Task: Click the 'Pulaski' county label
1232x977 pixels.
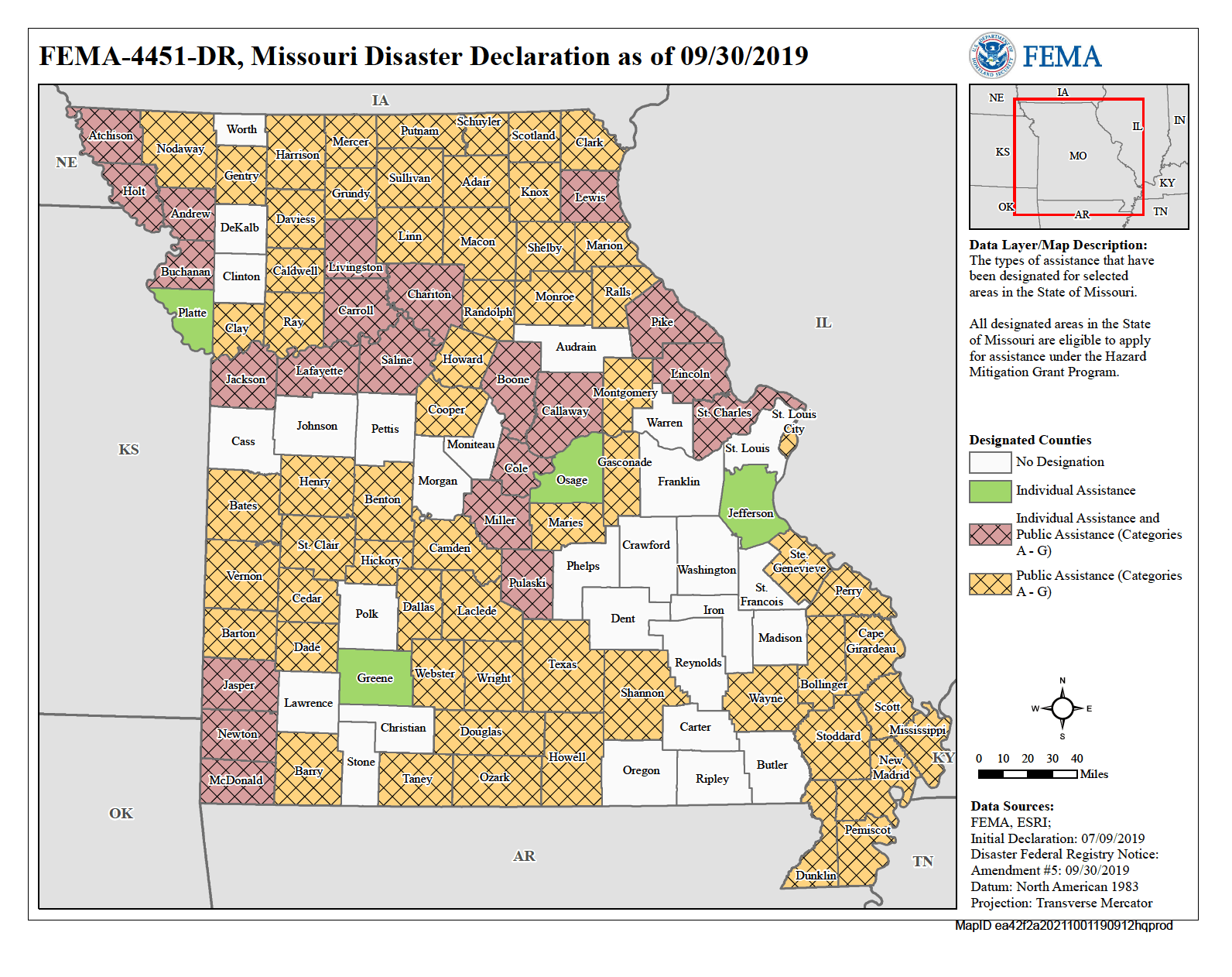Action: [x=527, y=583]
